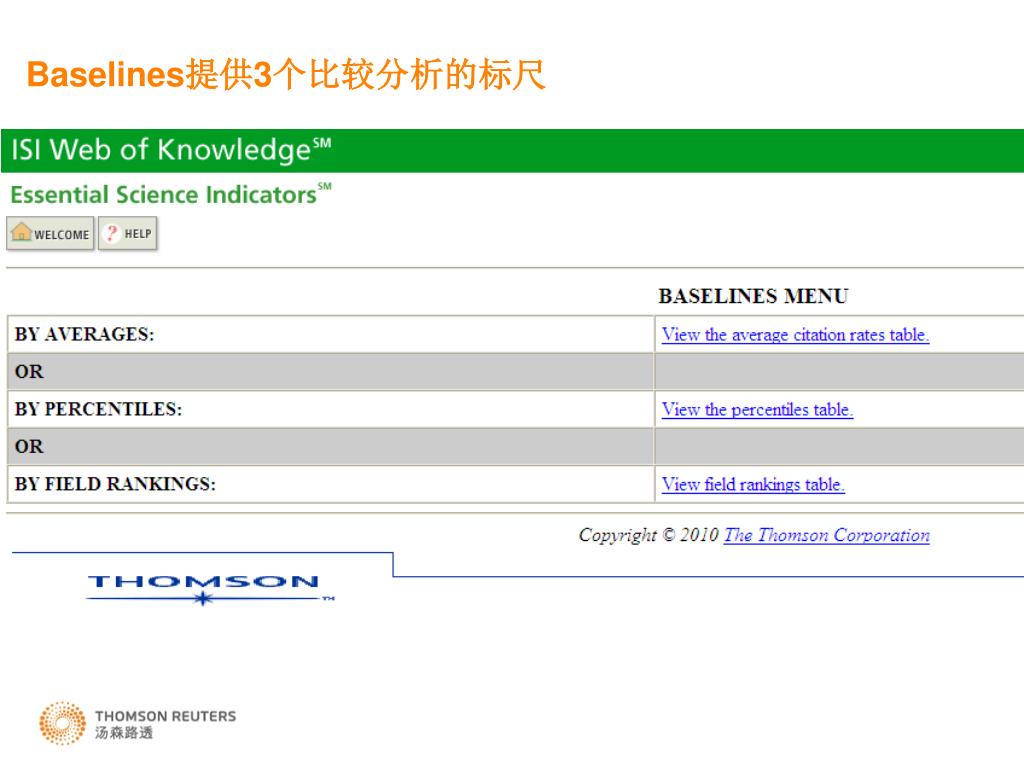Click the slide title starting with Baselines
Image resolution: width=1024 pixels, height=768 pixels.
click(285, 75)
